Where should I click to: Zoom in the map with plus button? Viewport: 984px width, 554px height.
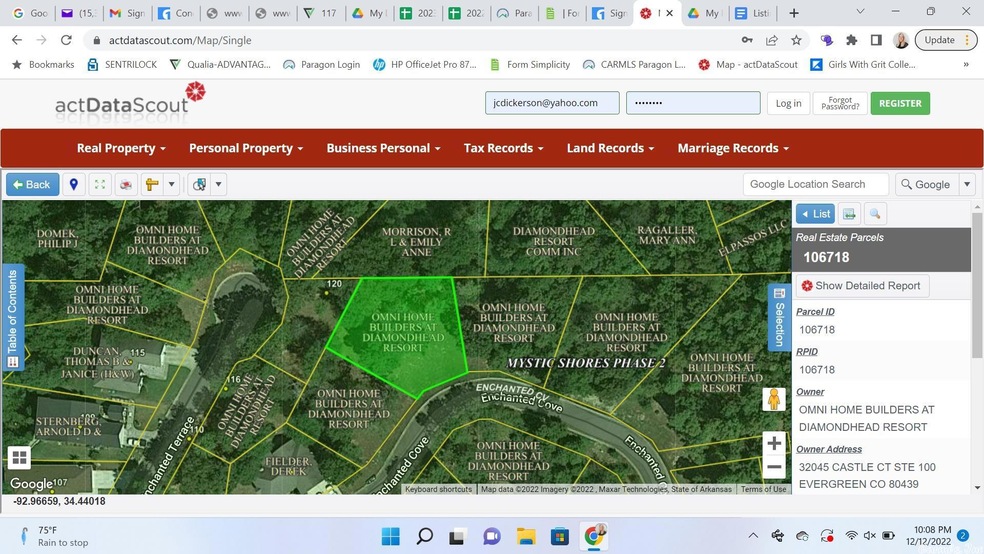[x=774, y=443]
